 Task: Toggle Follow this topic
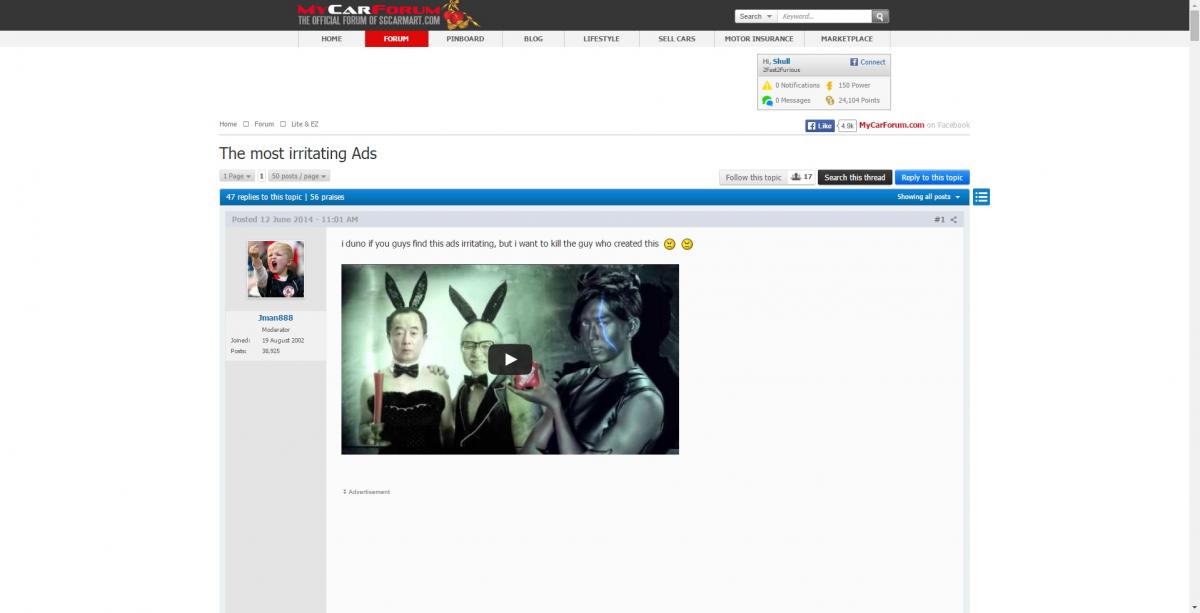(753, 177)
